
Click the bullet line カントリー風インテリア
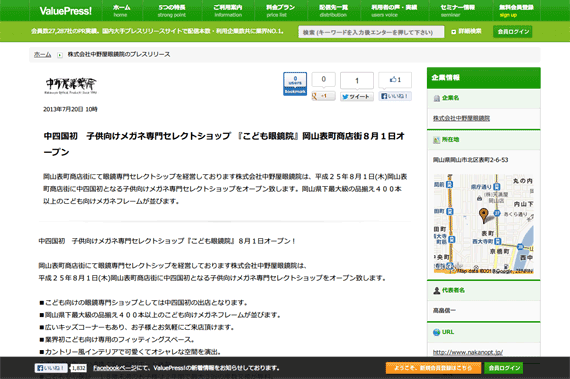[130, 352]
